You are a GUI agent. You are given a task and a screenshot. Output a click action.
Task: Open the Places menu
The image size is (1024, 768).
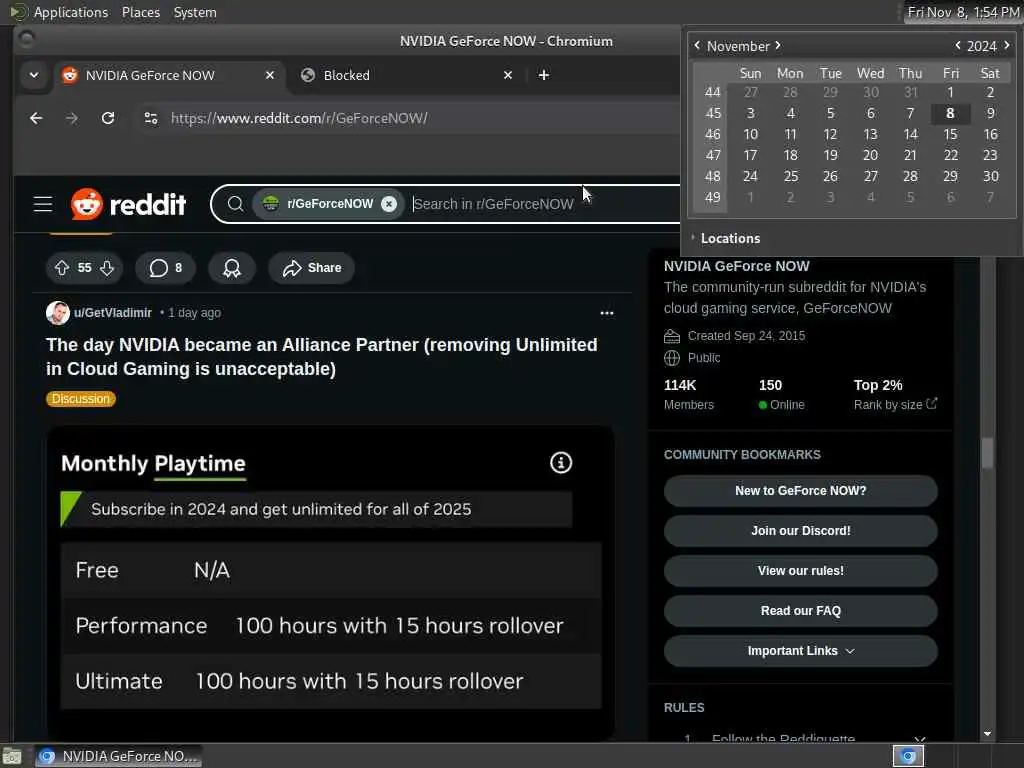point(140,12)
